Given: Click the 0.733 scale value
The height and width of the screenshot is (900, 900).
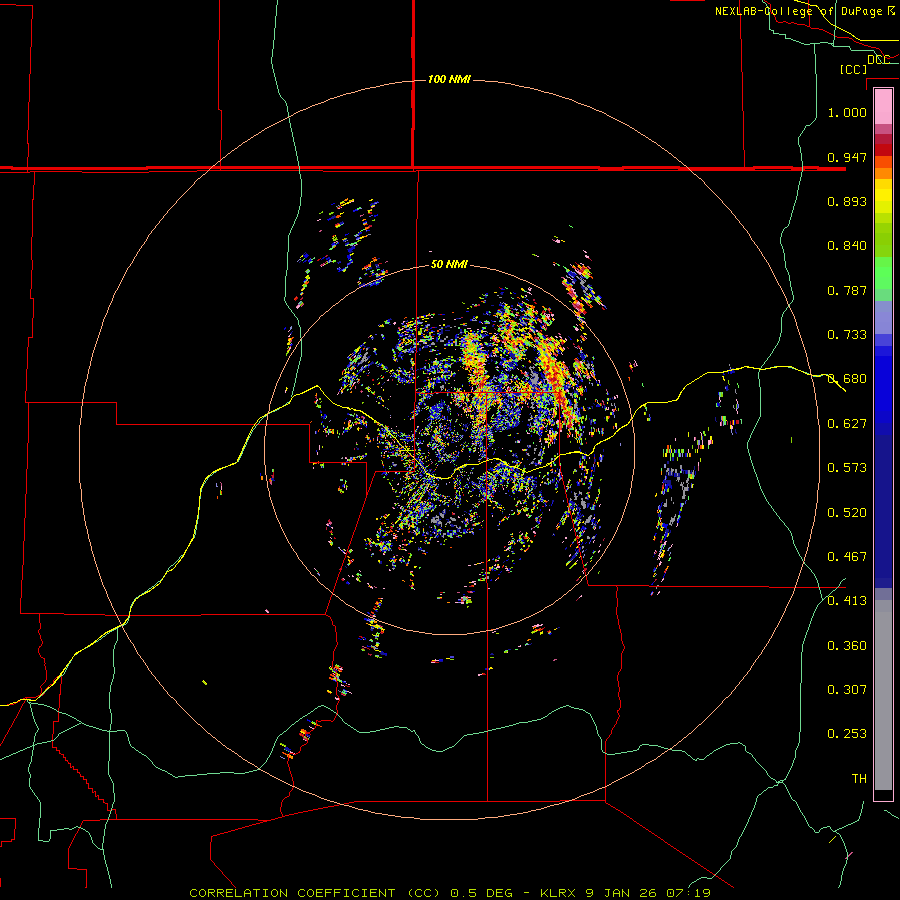Looking at the screenshot, I should (x=847, y=335).
